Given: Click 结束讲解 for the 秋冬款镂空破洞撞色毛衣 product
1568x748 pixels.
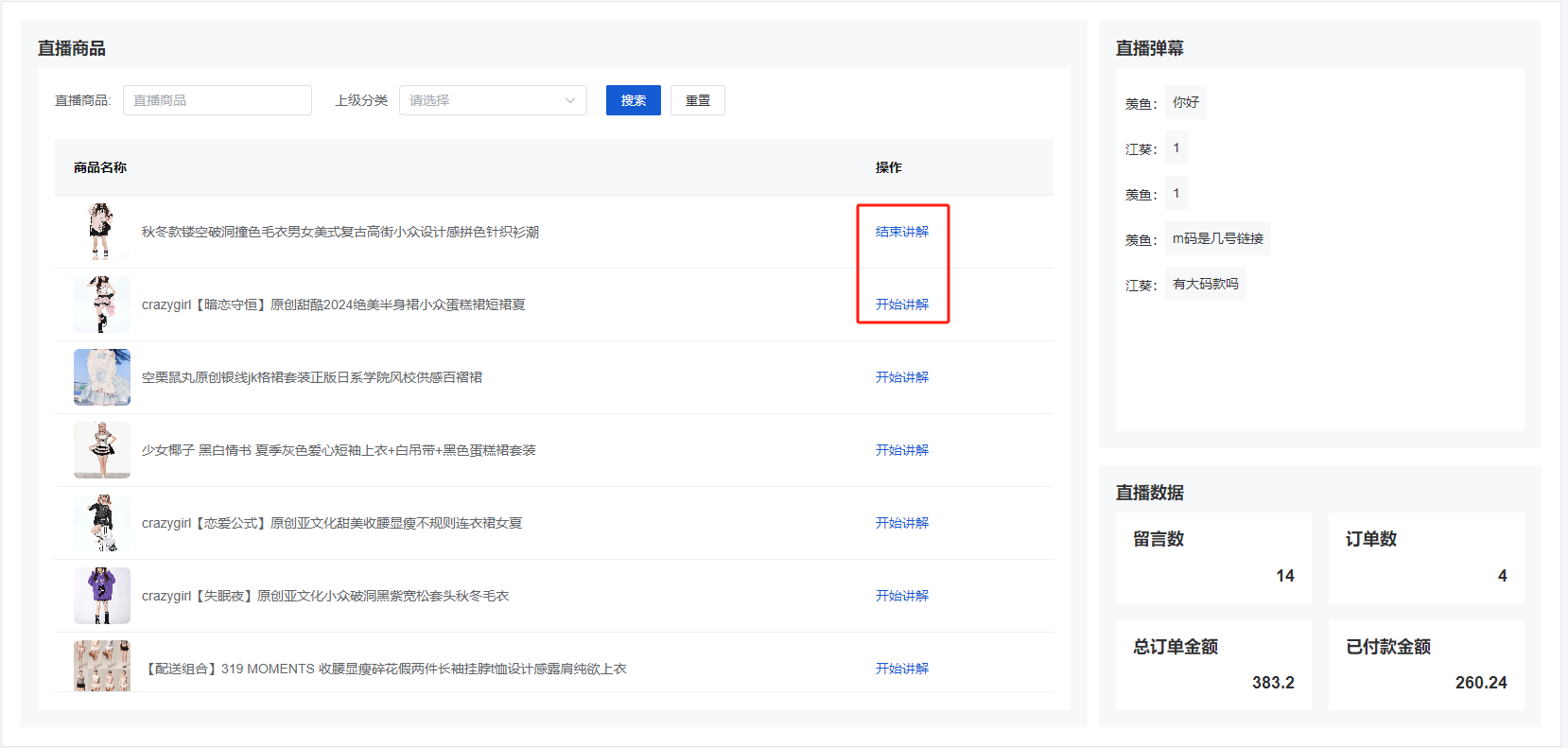Looking at the screenshot, I should (902, 232).
